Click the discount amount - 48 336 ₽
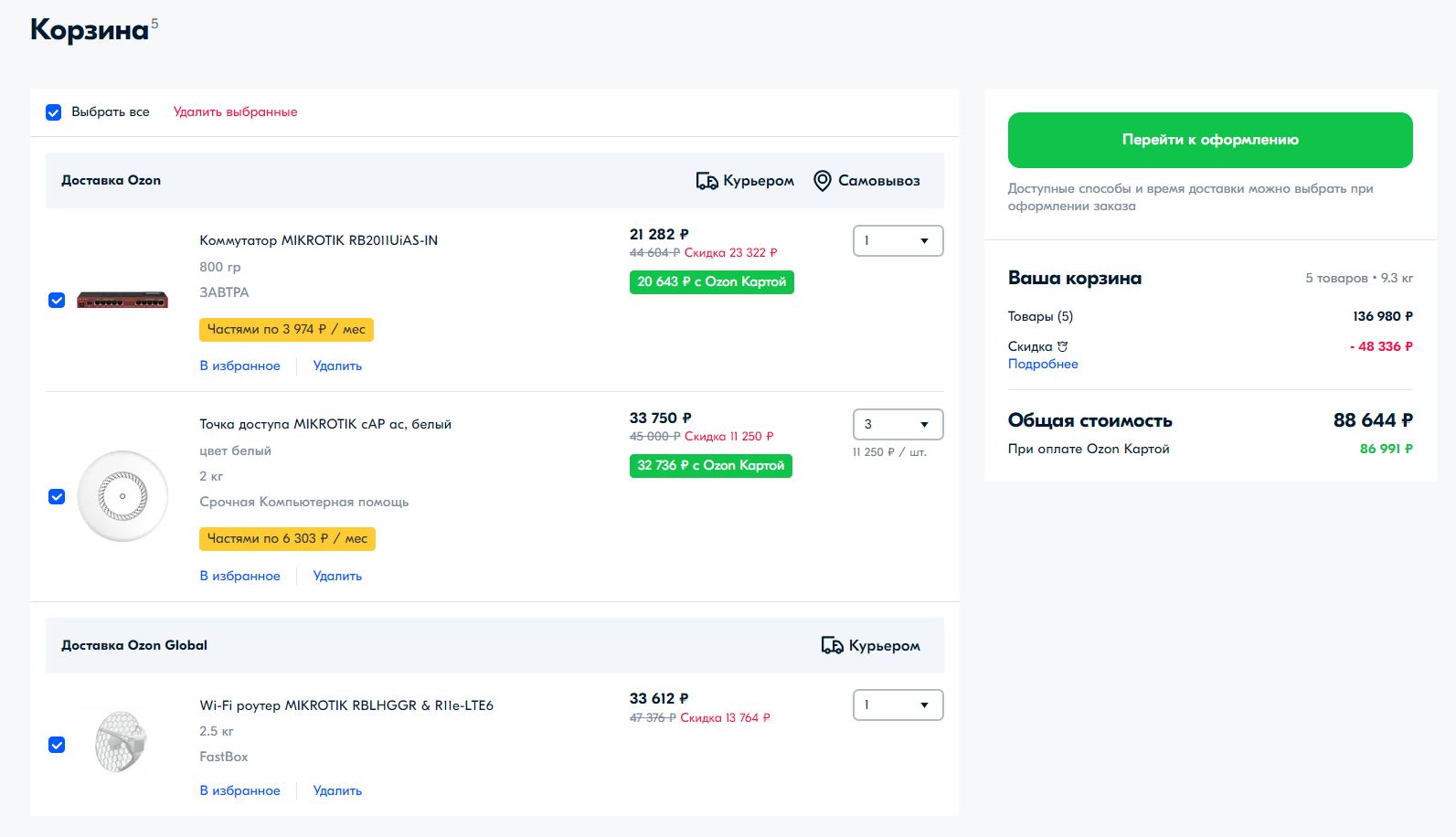Screen dimensions: 1456x837 pos(1381,346)
